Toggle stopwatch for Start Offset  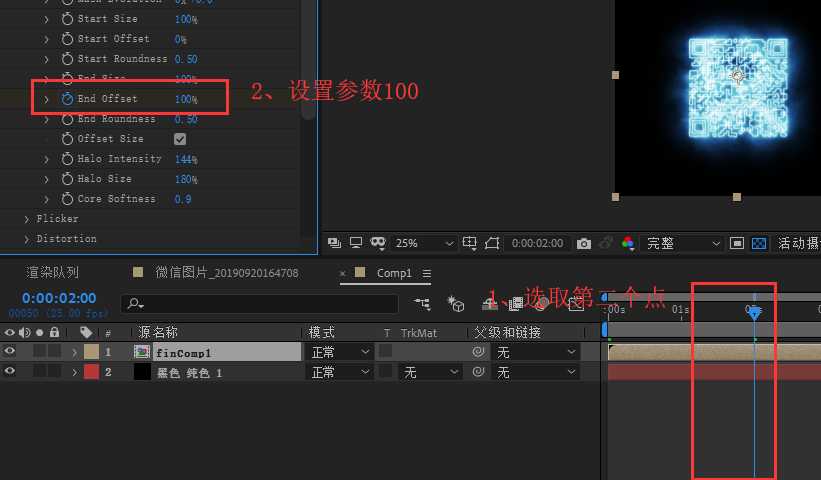point(67,39)
